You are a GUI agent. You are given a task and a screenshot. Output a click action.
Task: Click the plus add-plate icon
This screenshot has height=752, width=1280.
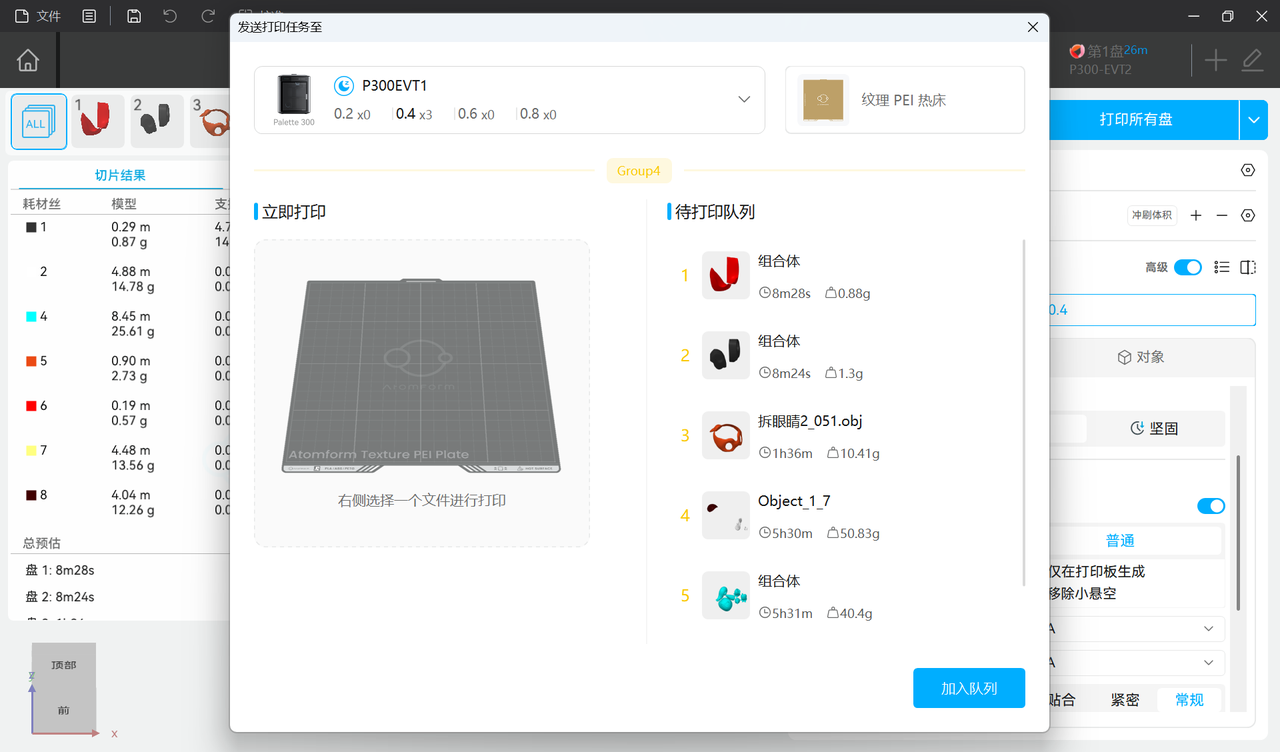pyautogui.click(x=1215, y=61)
